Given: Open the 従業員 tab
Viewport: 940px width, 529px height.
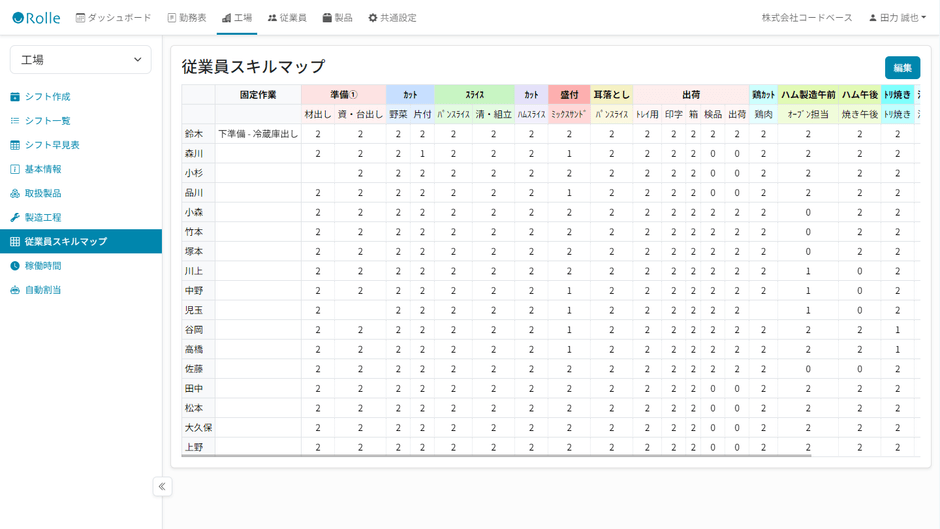Looking at the screenshot, I should tap(287, 18).
